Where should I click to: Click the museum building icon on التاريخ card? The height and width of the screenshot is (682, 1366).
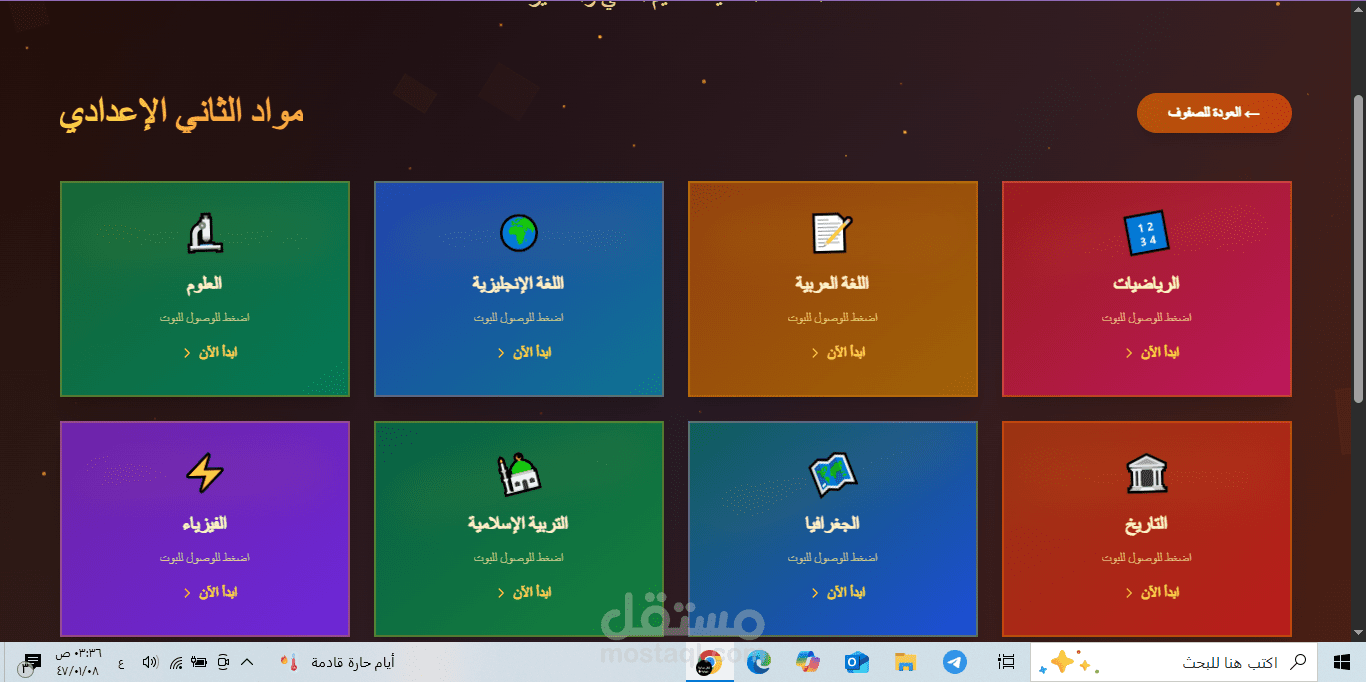click(x=1146, y=473)
